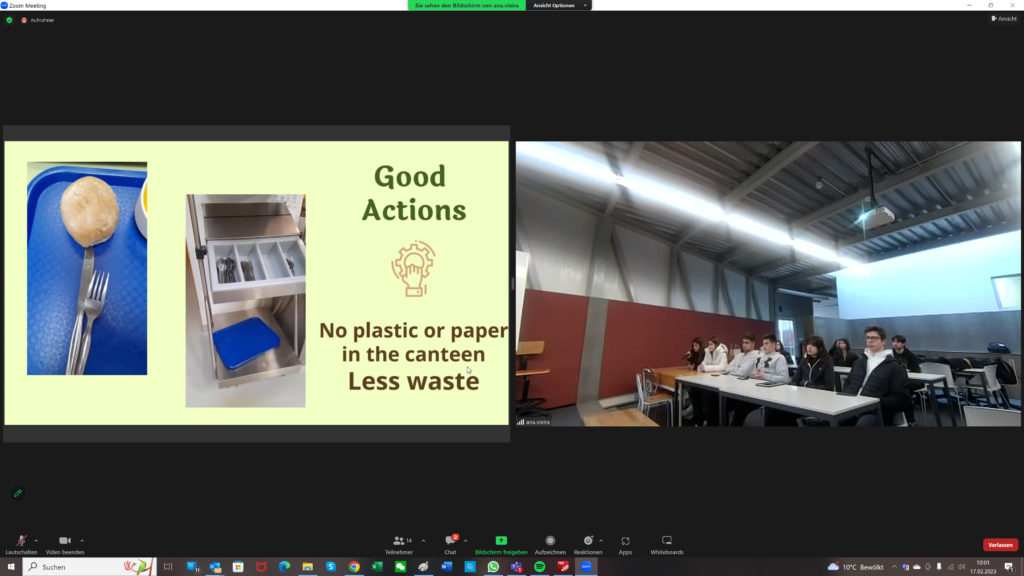The image size is (1024, 576).
Task: Expand audio options arrow beside Lautschalten
Action: point(38,540)
